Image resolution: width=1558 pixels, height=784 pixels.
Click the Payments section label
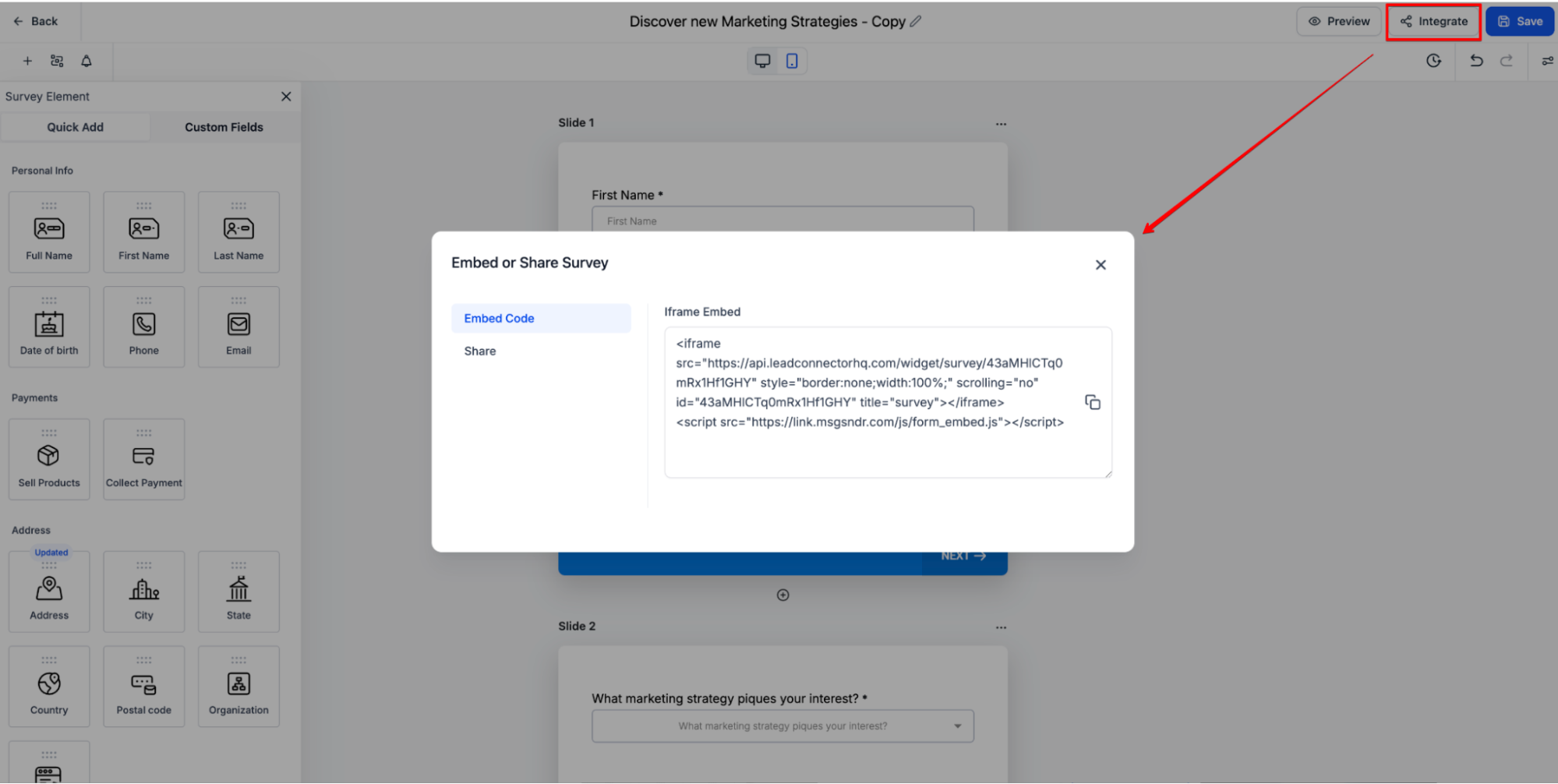pyautogui.click(x=34, y=398)
